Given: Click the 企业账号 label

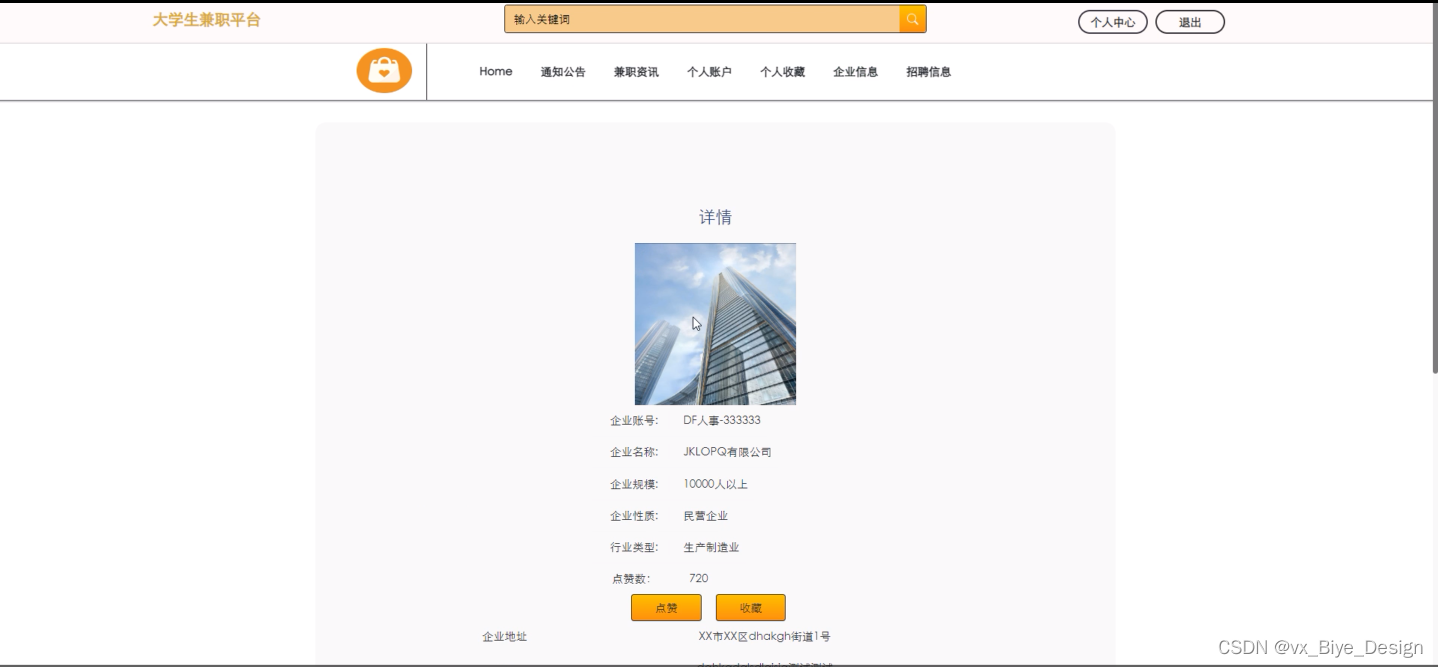Looking at the screenshot, I should (x=634, y=421).
